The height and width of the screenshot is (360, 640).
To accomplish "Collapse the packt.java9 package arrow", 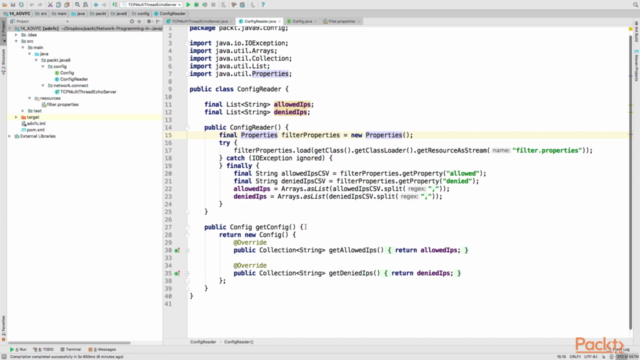I will point(36,60).
